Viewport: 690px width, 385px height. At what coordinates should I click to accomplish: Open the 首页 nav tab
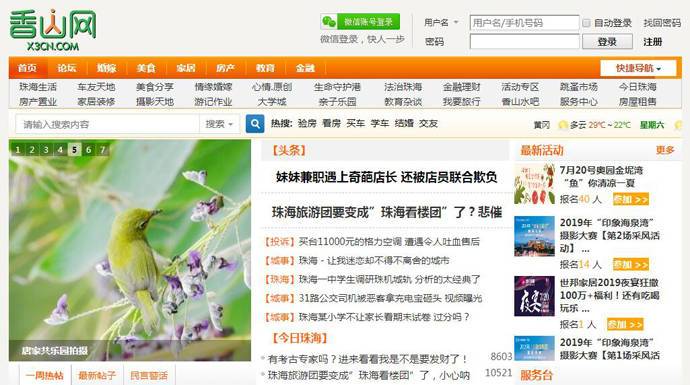click(x=27, y=68)
